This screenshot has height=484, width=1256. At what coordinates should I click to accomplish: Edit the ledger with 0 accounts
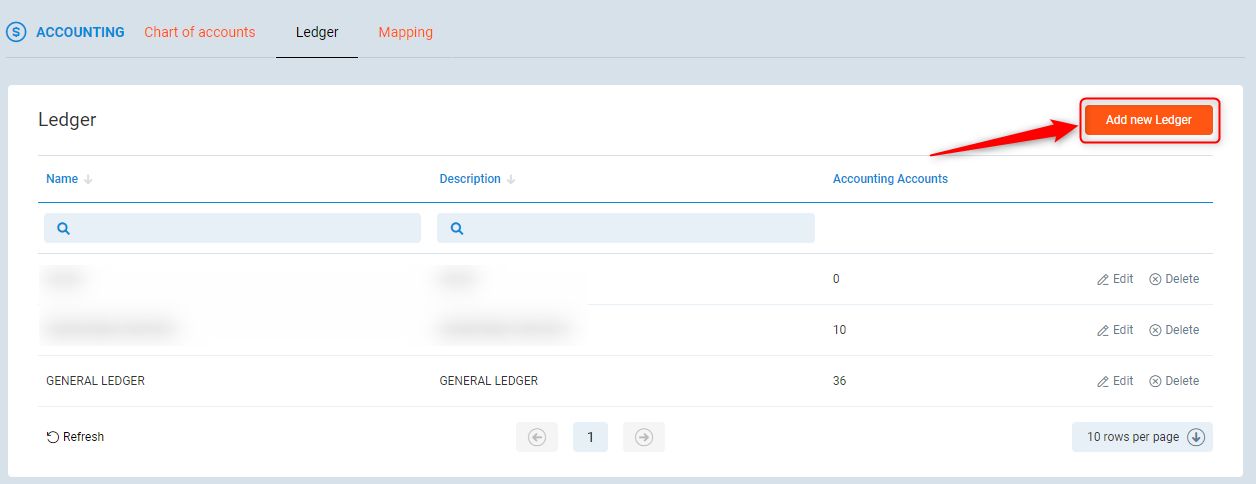pyautogui.click(x=1115, y=279)
